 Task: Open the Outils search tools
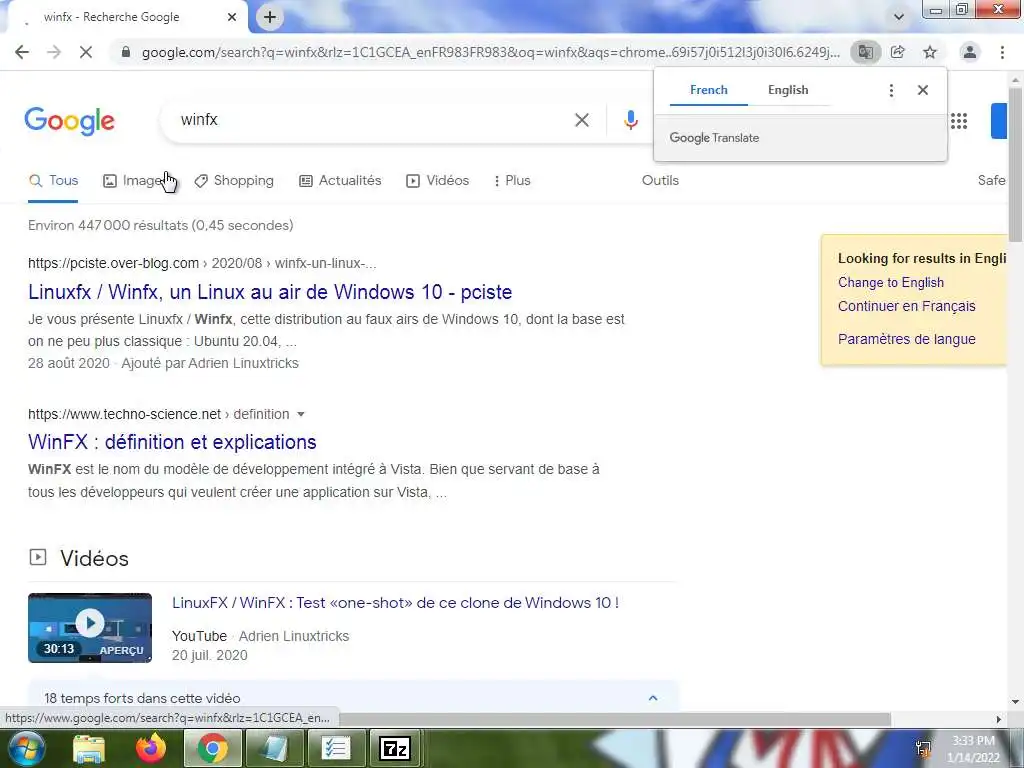[660, 181]
